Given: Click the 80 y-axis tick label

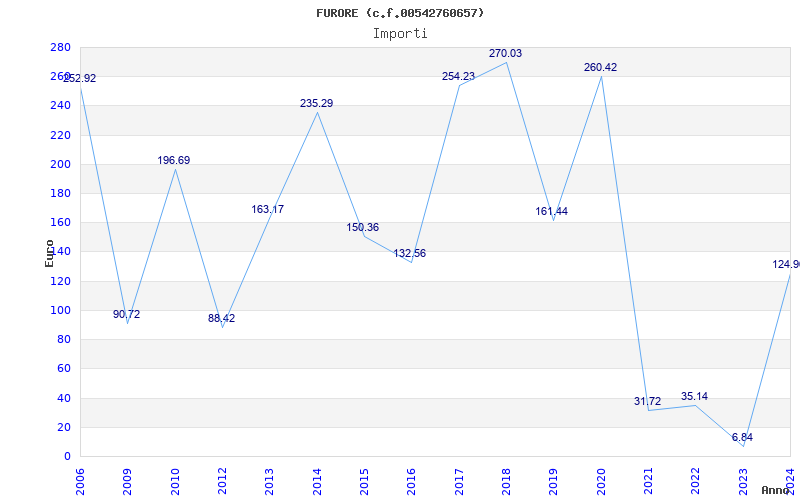Looking at the screenshot, I should click(63, 339).
